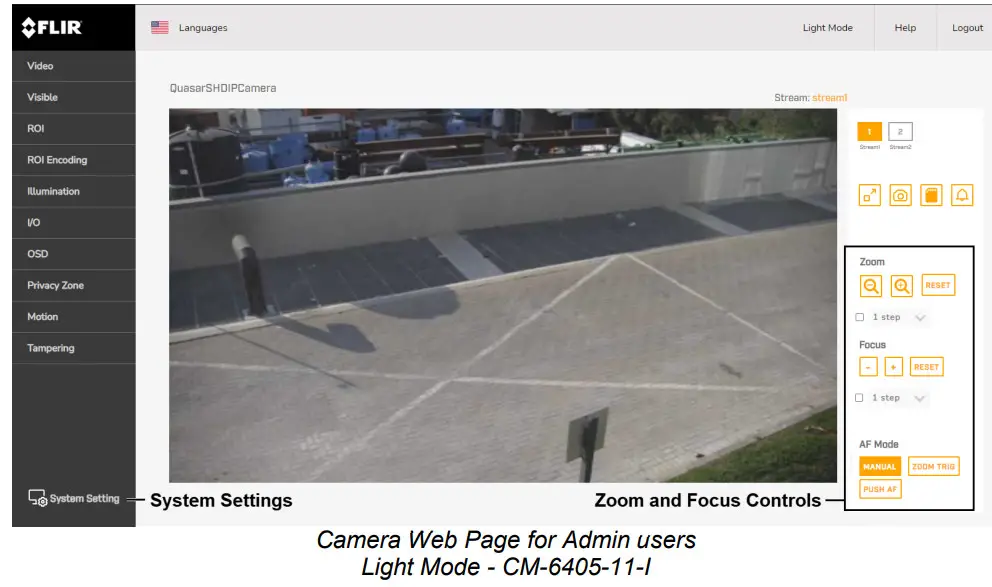
Task: Select stream 2 button
Action: tap(900, 132)
